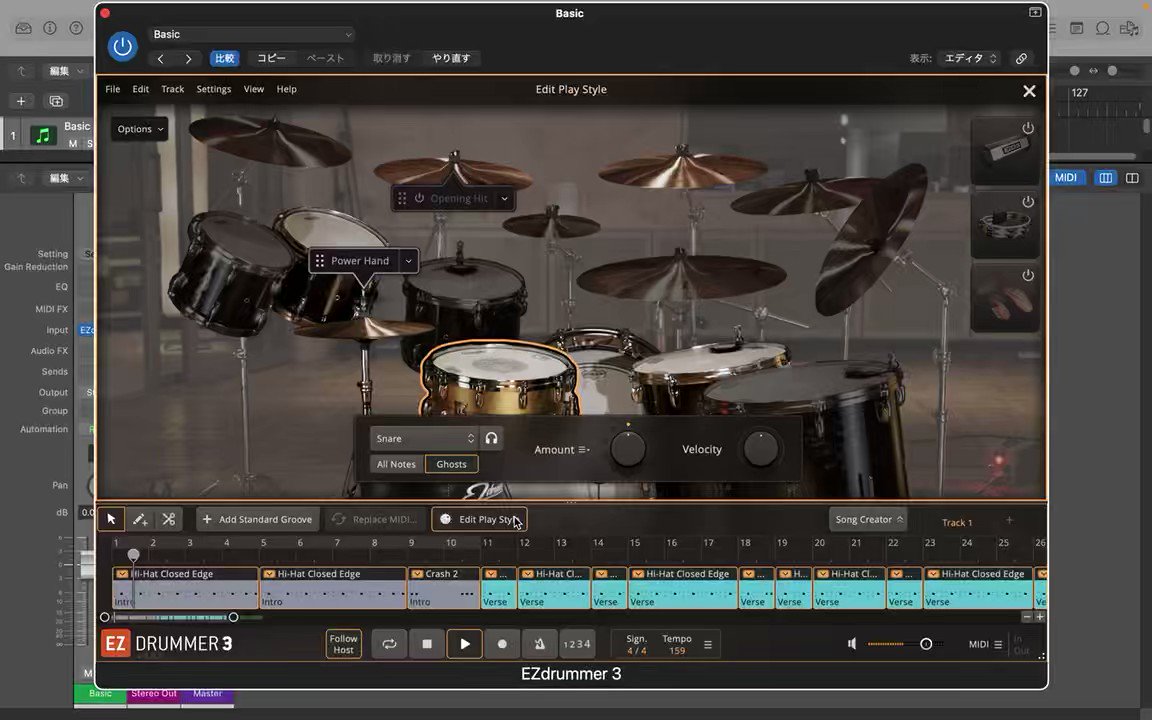The image size is (1152, 720).
Task: Enable the metronome in the transport bar
Action: 539,644
